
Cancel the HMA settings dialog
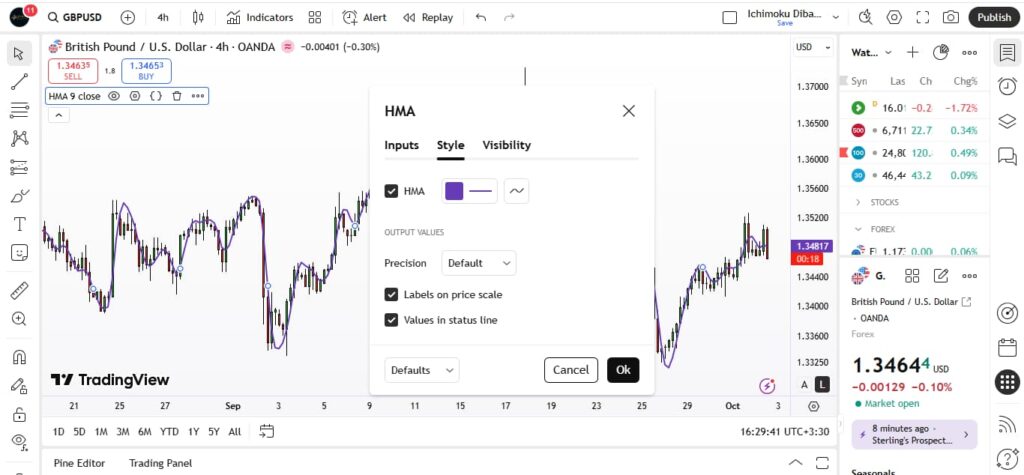pyautogui.click(x=571, y=370)
